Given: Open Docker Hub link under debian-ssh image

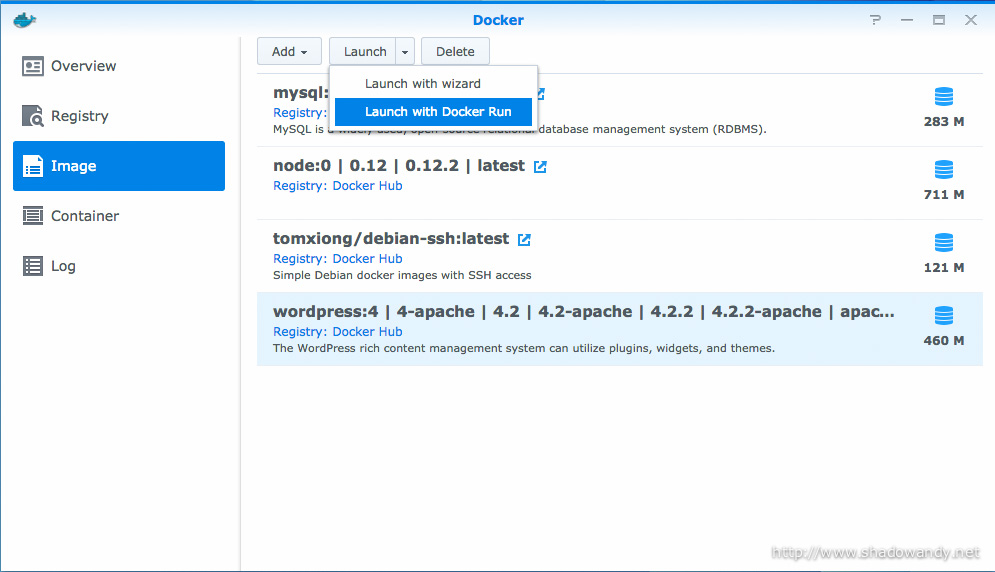Looking at the screenshot, I should [367, 259].
